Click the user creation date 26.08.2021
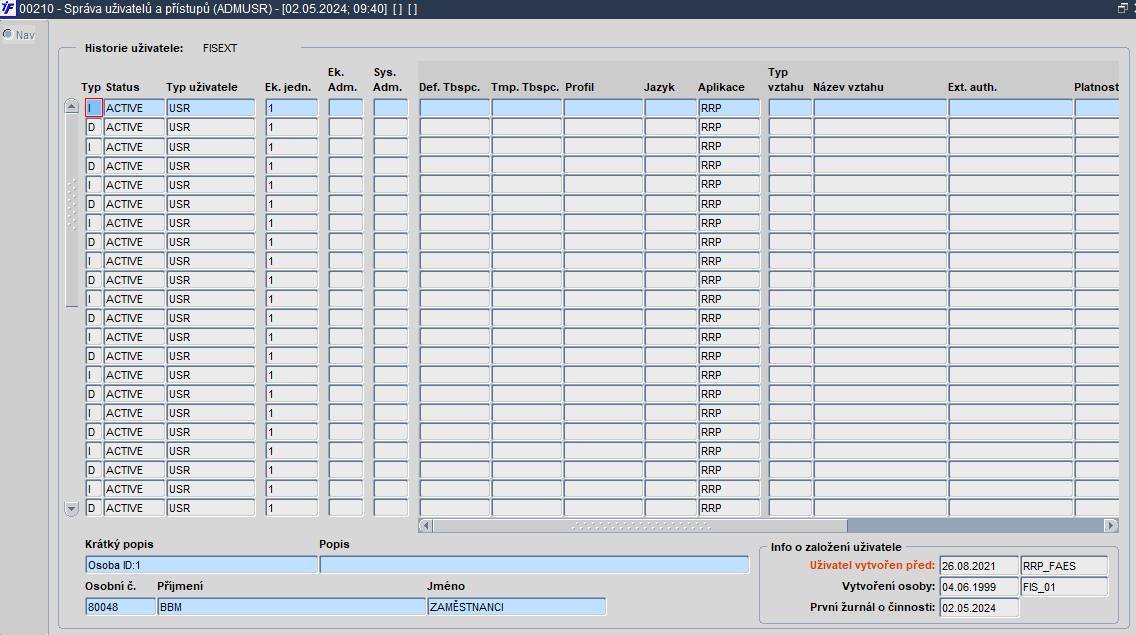The width and height of the screenshot is (1136, 635). (x=979, y=566)
